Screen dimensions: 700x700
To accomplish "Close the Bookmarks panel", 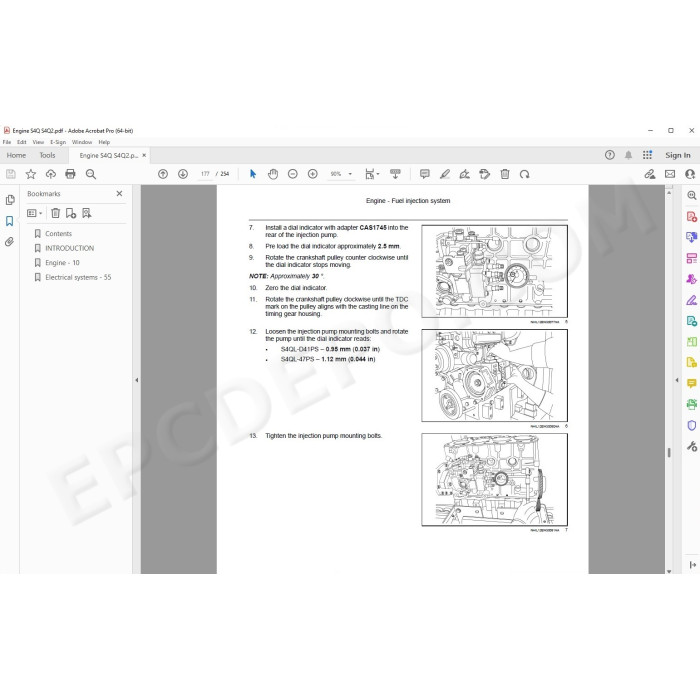I will (119, 194).
